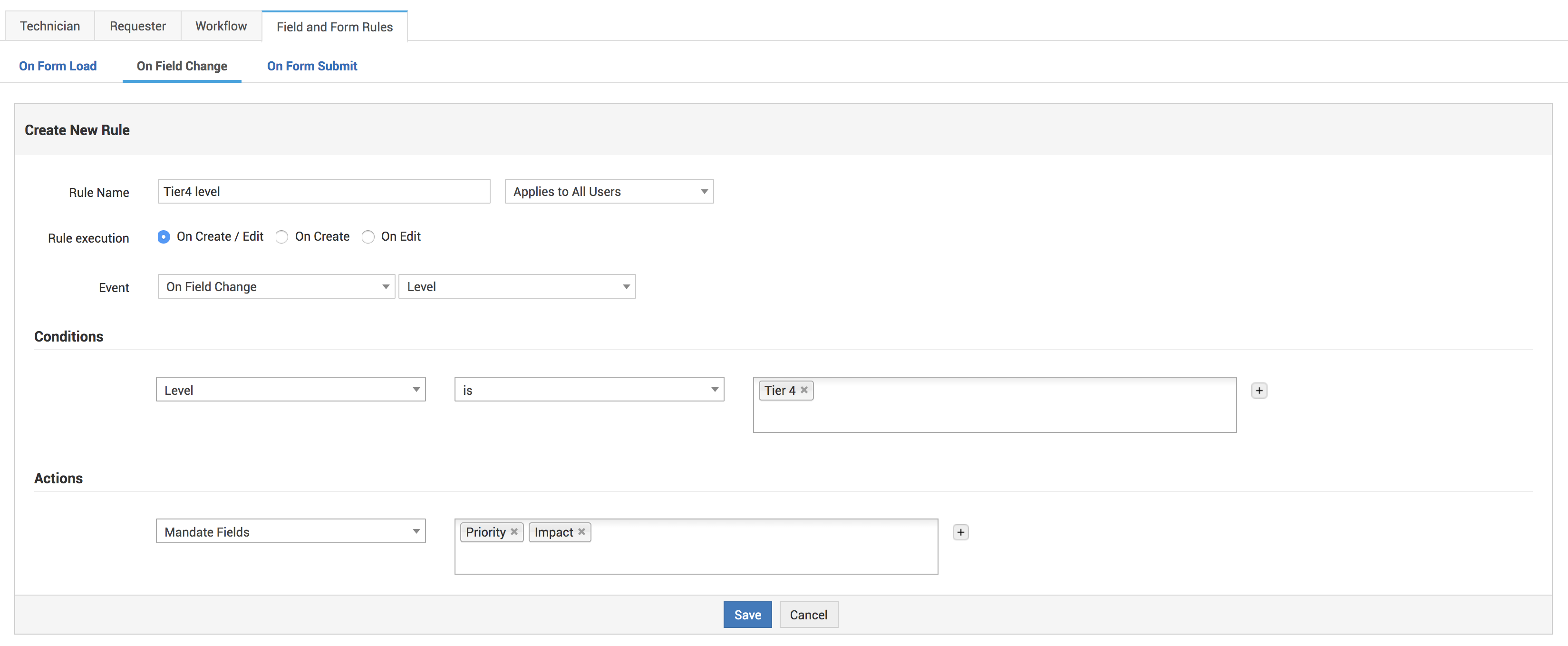Select On Create / Edit radio option

pyautogui.click(x=164, y=237)
